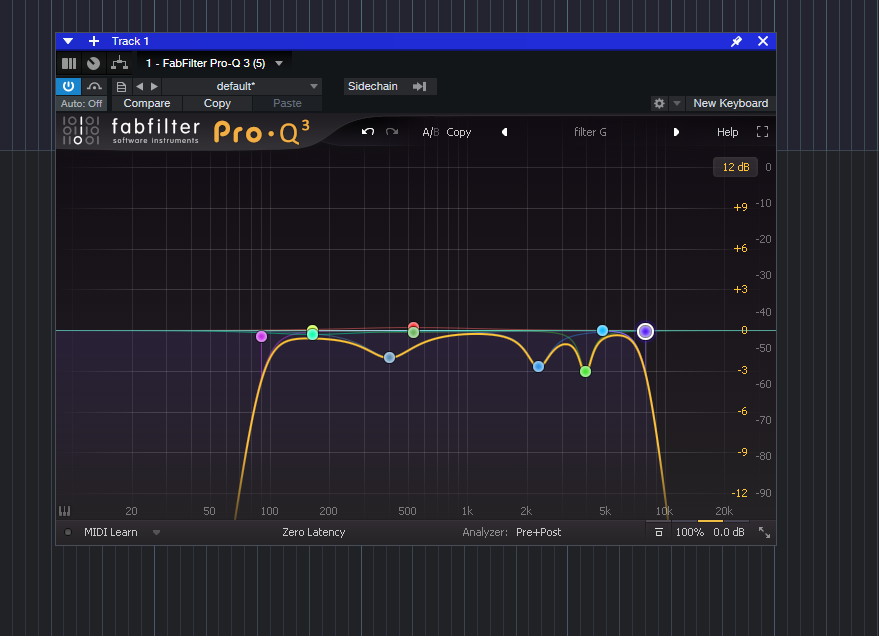Viewport: 879px width, 636px height.
Task: Click the Paste button
Action: [287, 104]
